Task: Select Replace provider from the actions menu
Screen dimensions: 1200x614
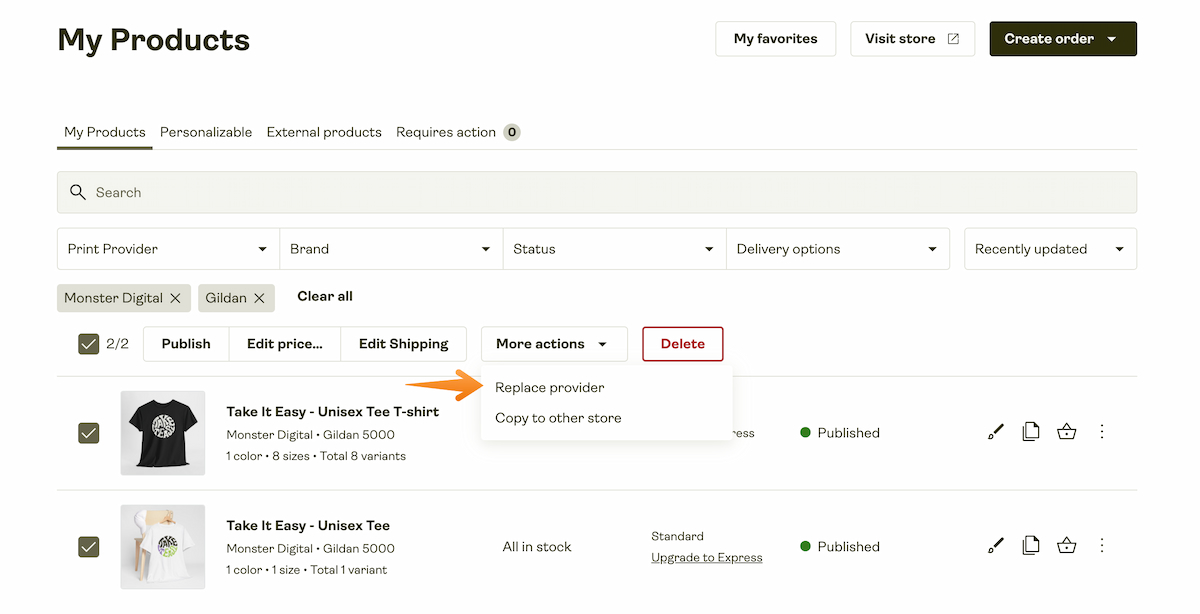Action: pos(549,387)
